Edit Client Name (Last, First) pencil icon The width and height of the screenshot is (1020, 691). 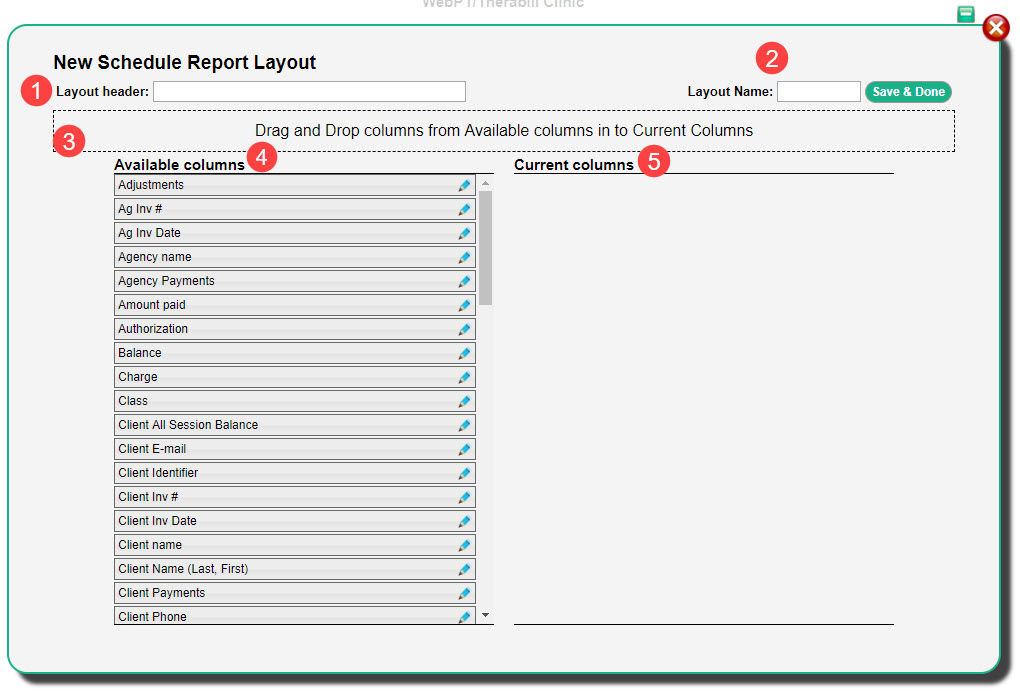tap(464, 571)
